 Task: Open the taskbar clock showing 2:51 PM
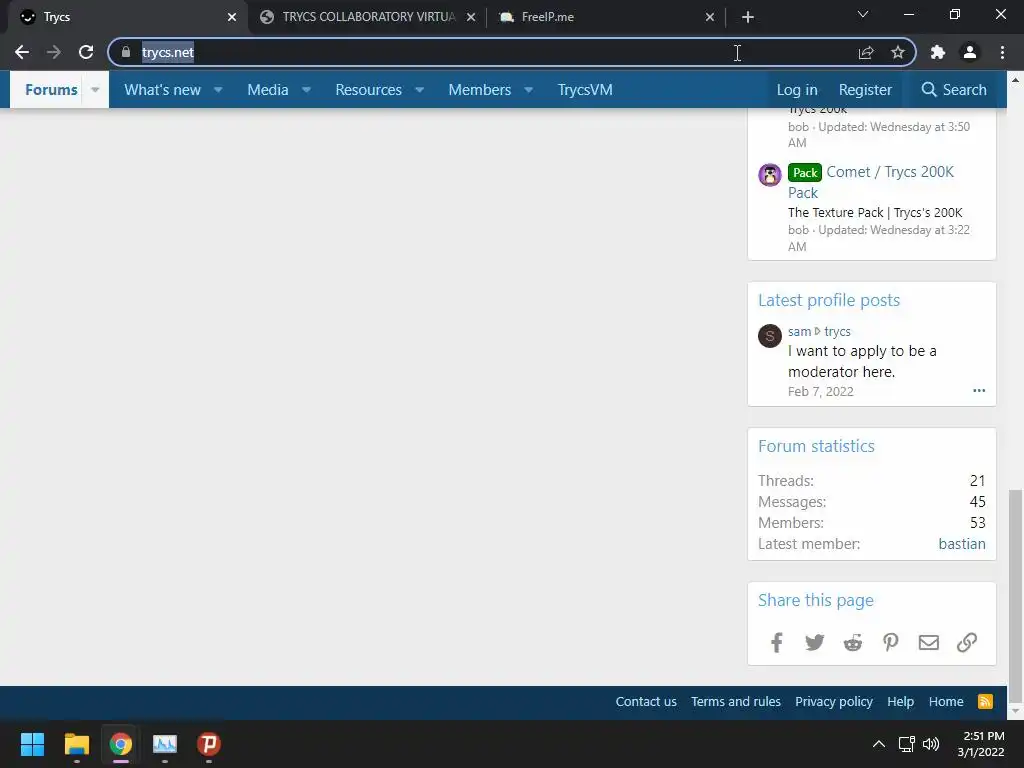[981, 744]
